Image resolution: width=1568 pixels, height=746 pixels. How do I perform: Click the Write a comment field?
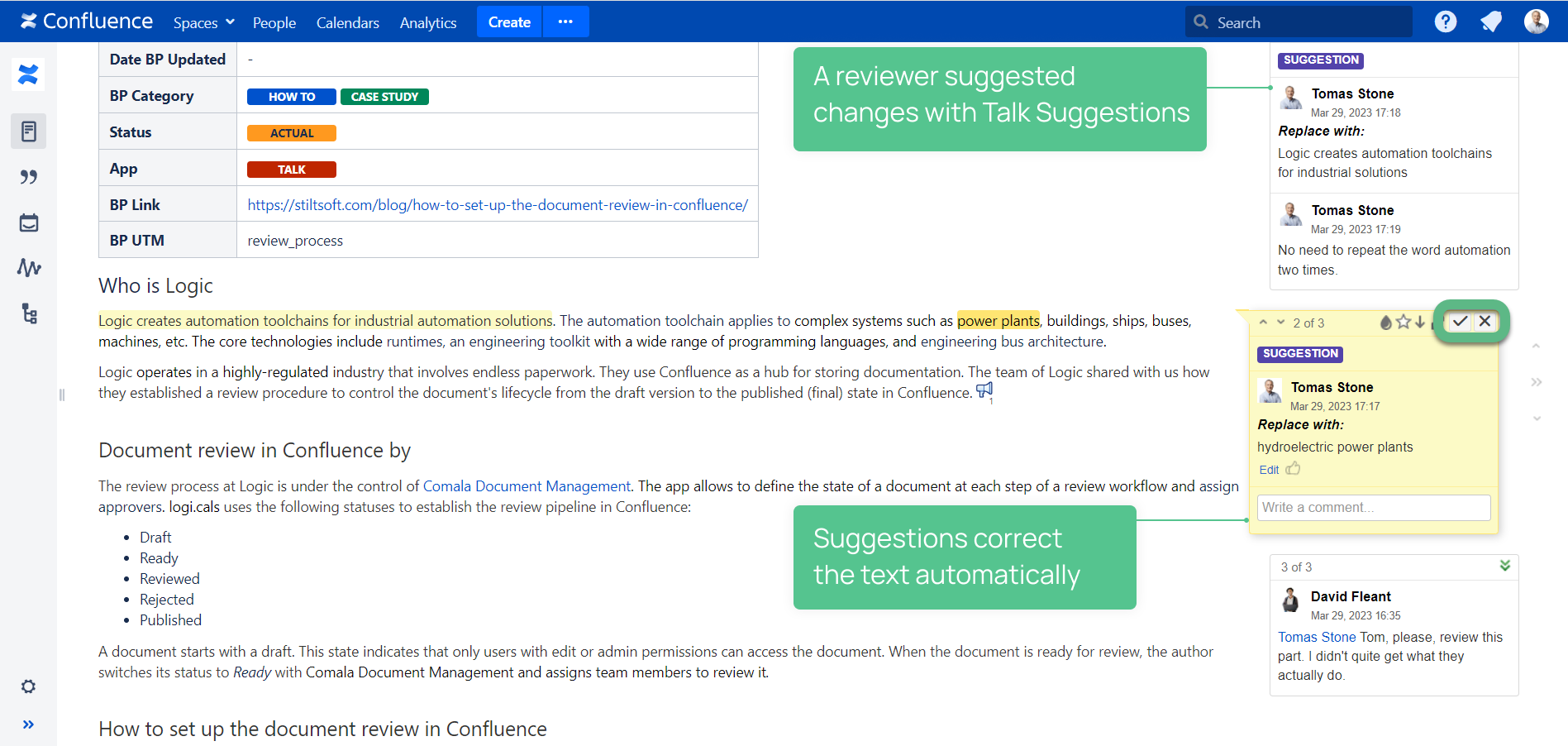(x=1374, y=508)
